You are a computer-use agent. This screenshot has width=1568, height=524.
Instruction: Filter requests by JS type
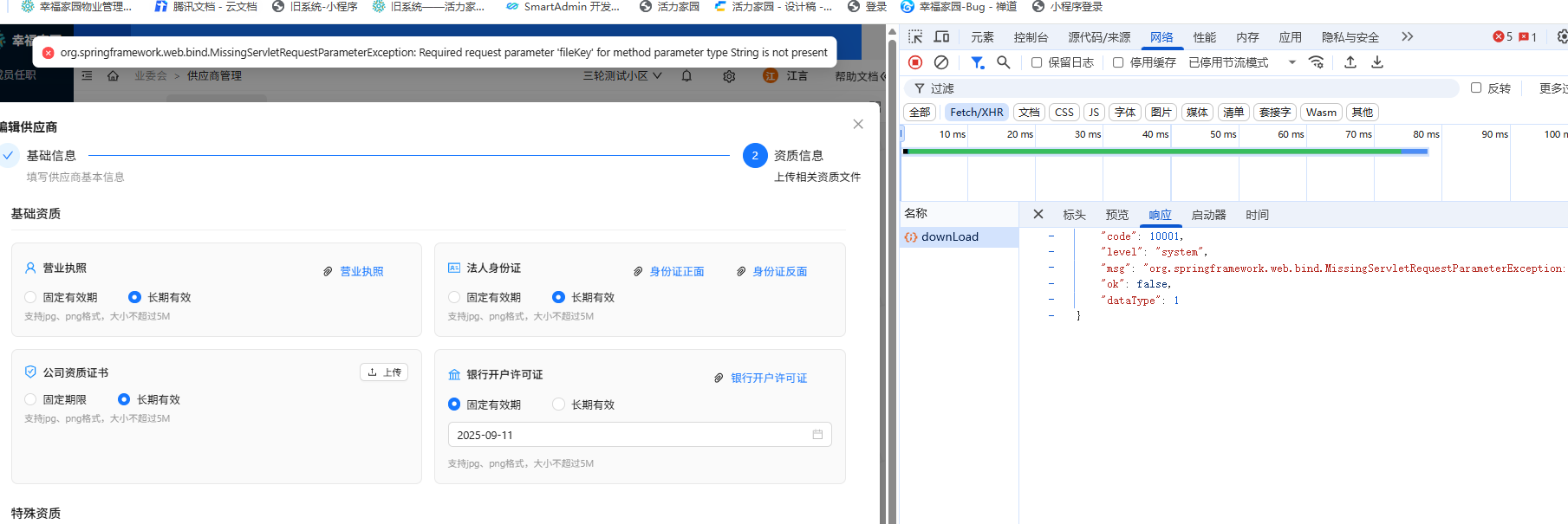coord(1094,113)
